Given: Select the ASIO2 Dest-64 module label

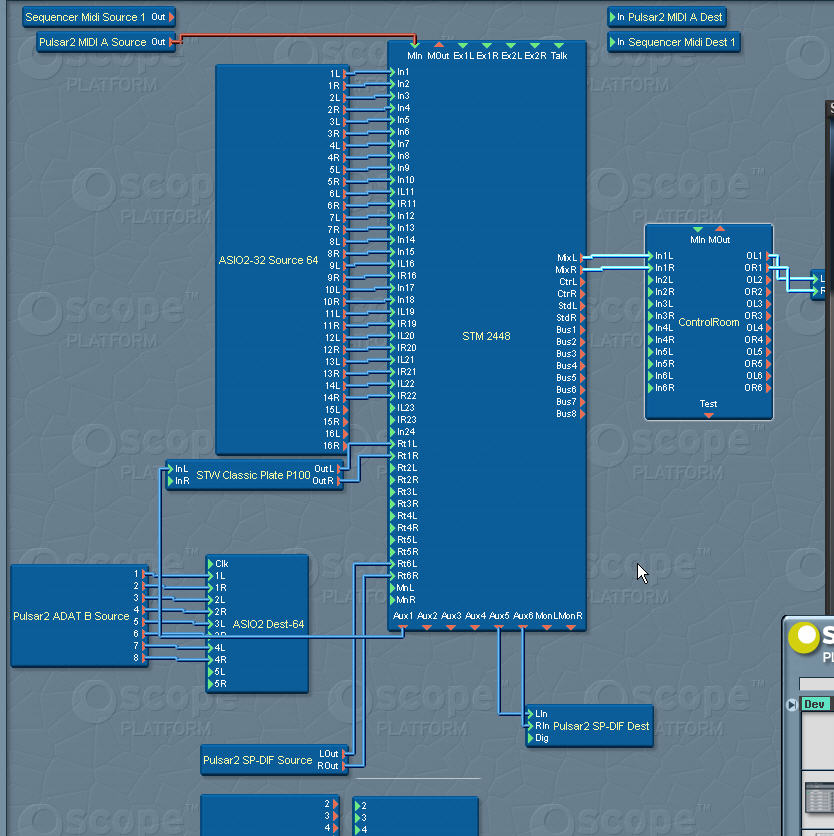Looking at the screenshot, I should point(268,624).
